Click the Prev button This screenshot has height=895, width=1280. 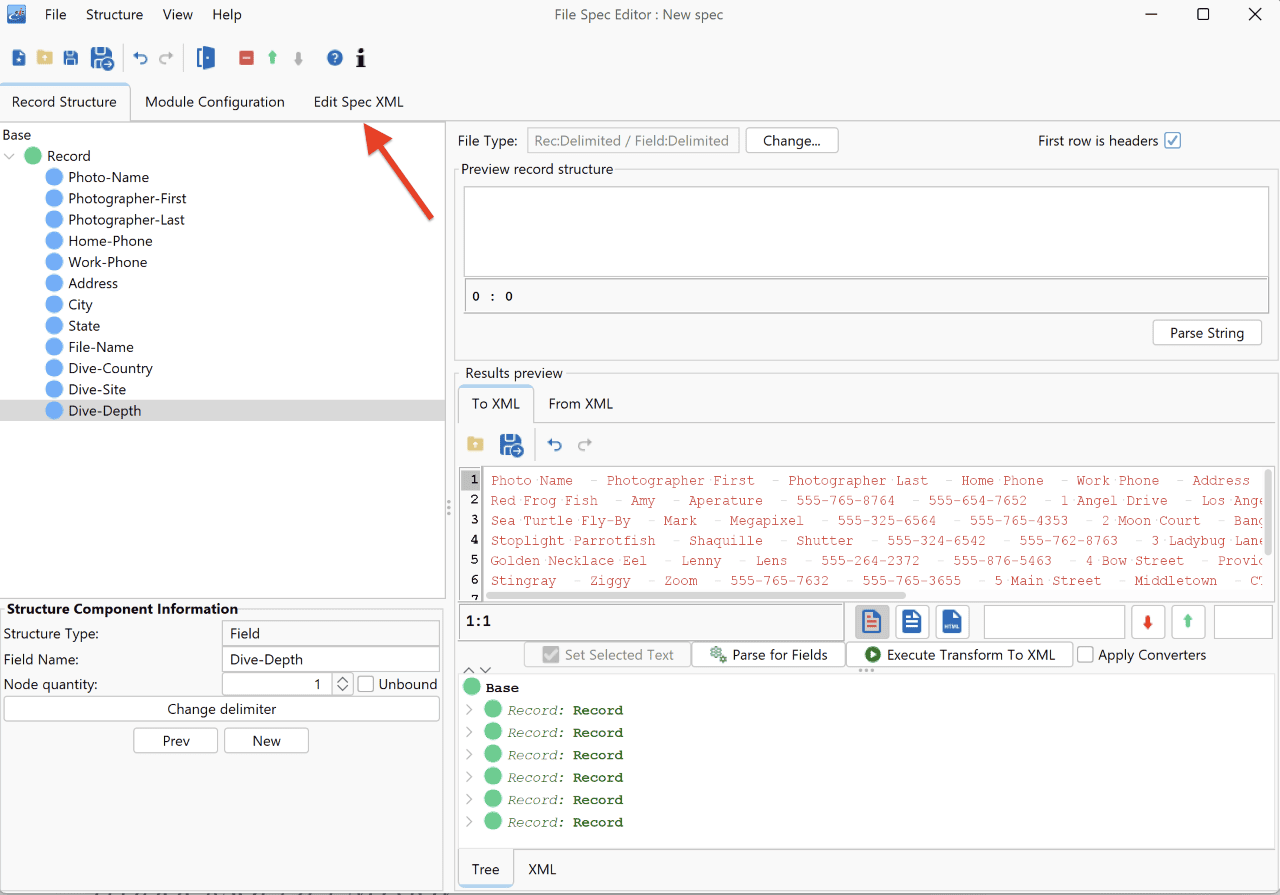click(176, 741)
